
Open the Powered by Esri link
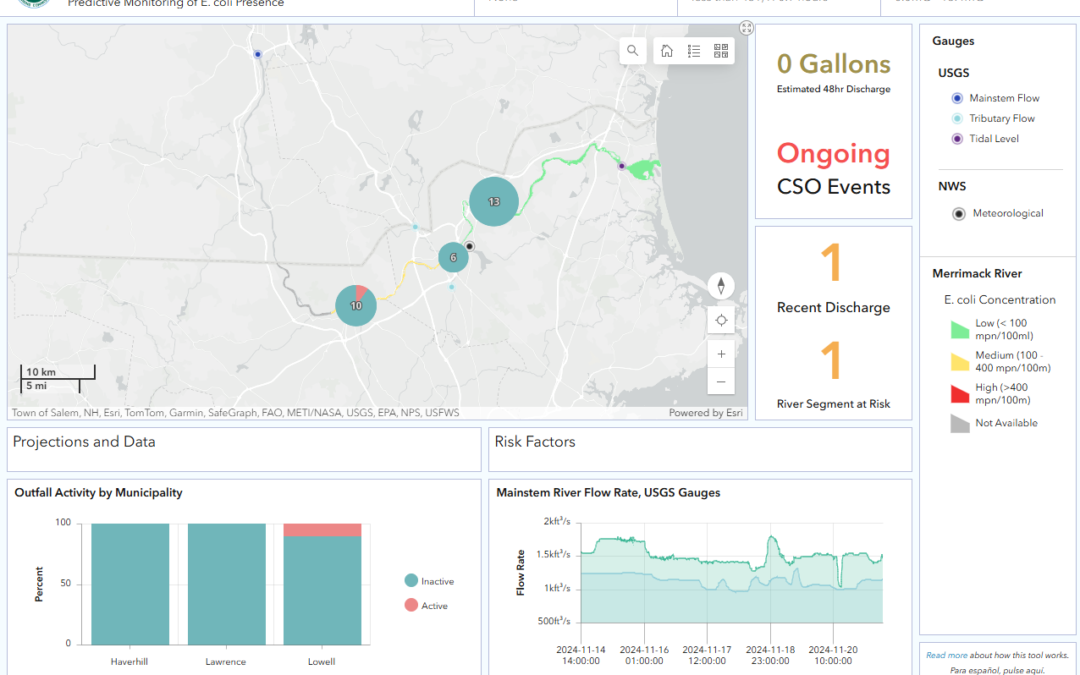(x=705, y=413)
